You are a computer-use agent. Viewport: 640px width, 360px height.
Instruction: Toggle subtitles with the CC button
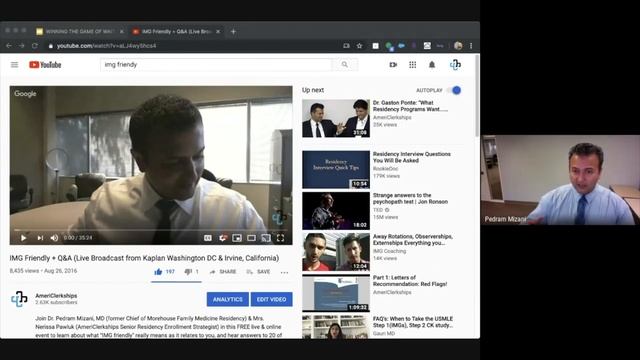tap(208, 238)
